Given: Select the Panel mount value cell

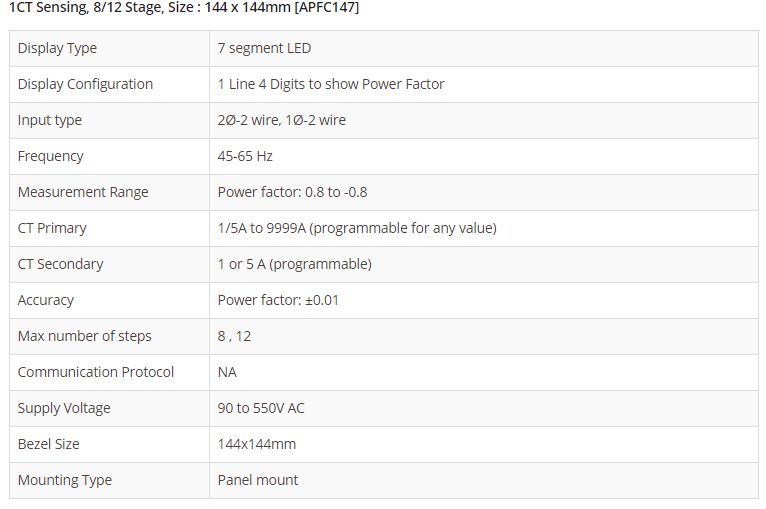Looking at the screenshot, I should coord(258,480).
